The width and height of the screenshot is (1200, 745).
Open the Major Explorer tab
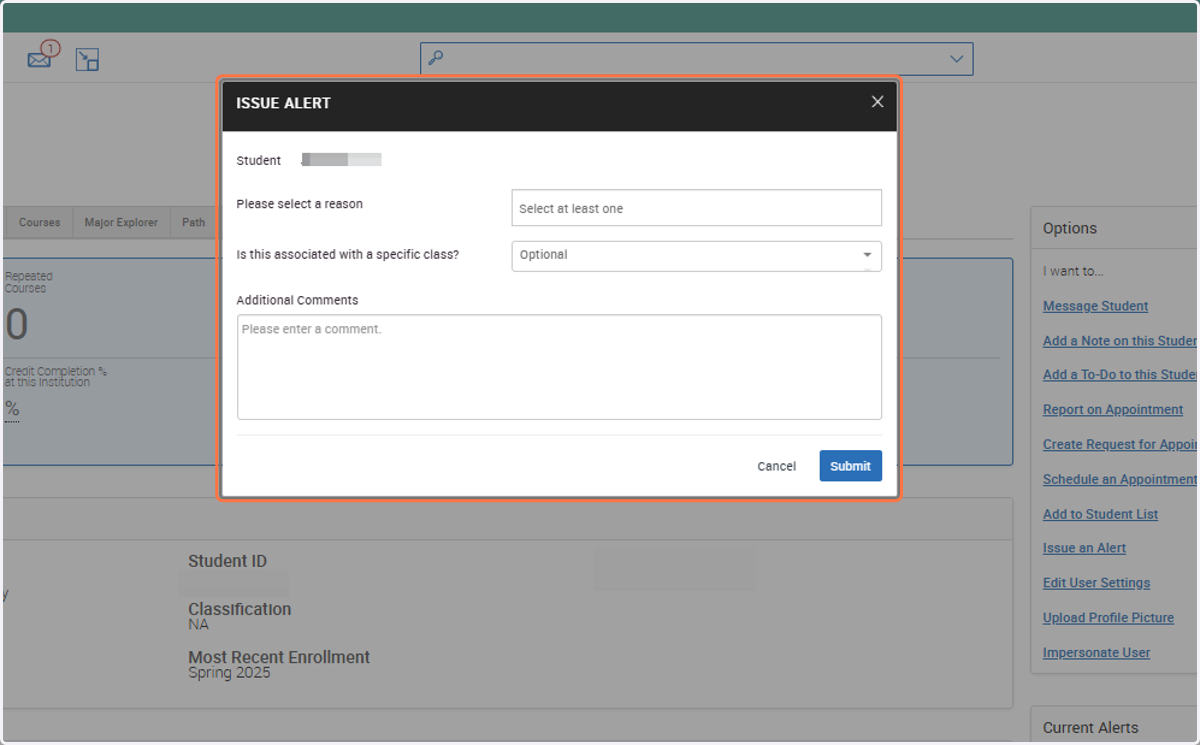[x=121, y=222]
